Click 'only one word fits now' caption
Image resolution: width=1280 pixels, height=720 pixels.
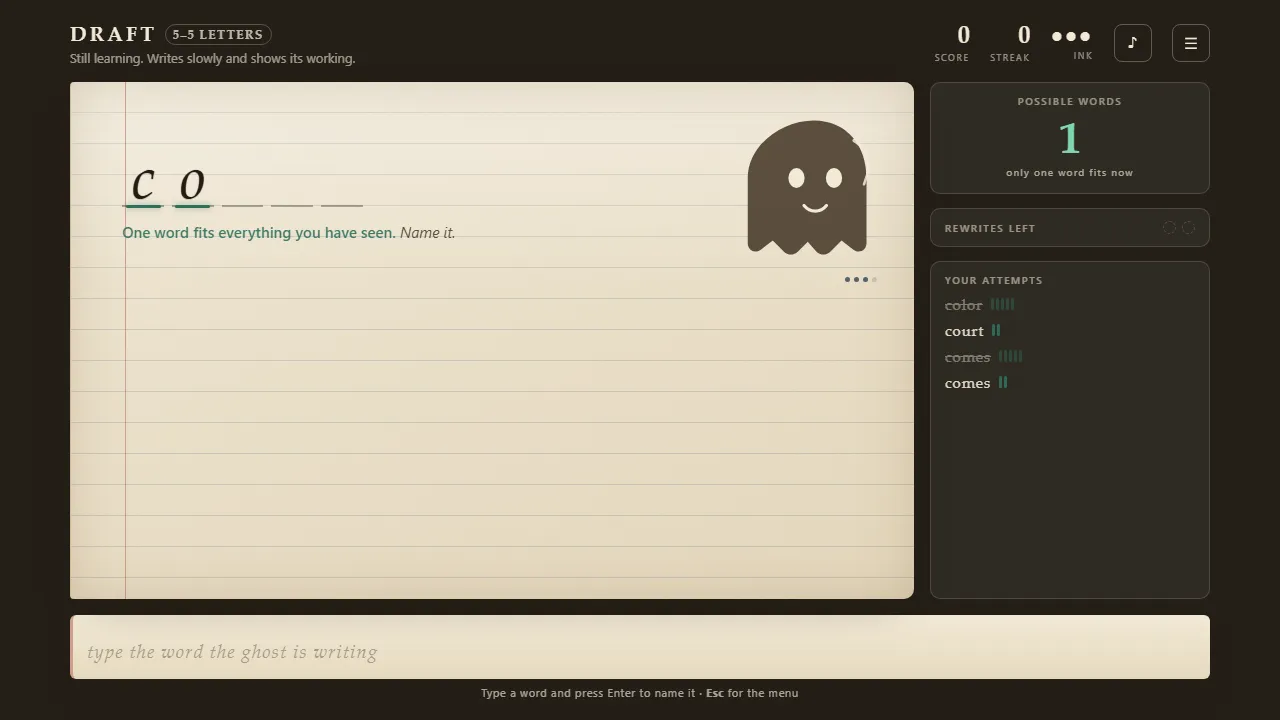(1069, 173)
